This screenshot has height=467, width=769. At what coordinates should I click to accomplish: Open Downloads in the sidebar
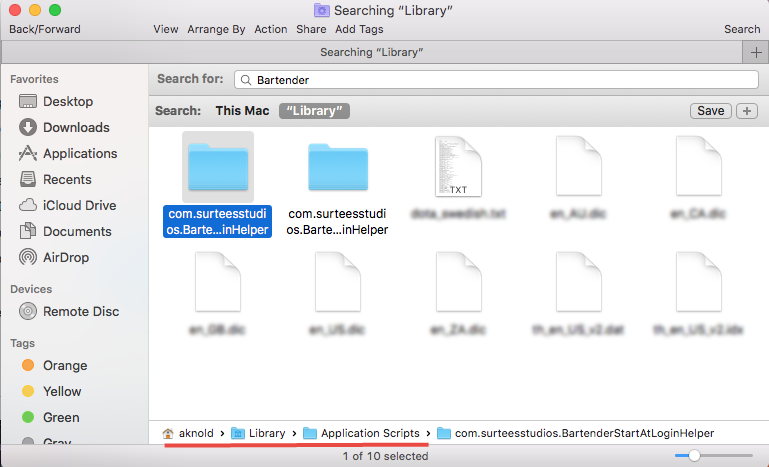click(64, 128)
